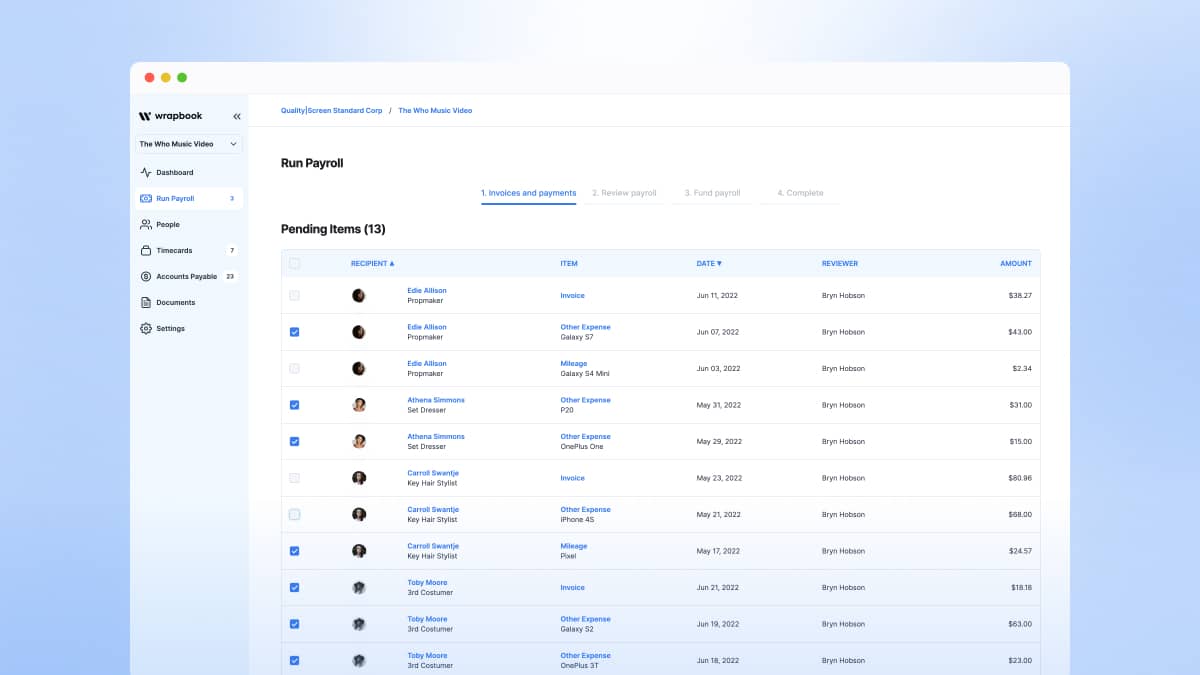1200x675 pixels.
Task: Click the wrapbook logo
Action: (168, 116)
